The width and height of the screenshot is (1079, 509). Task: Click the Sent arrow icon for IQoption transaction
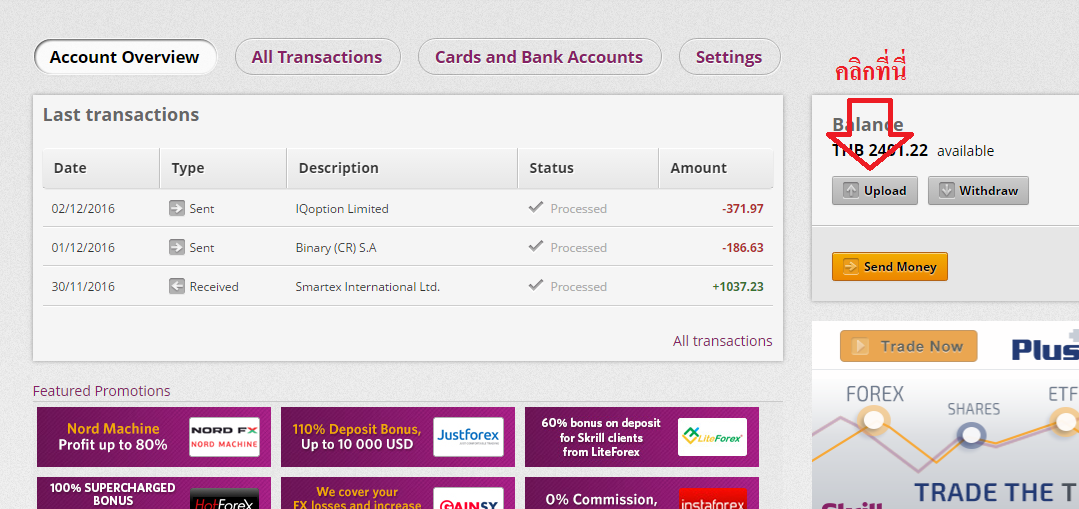click(x=177, y=208)
